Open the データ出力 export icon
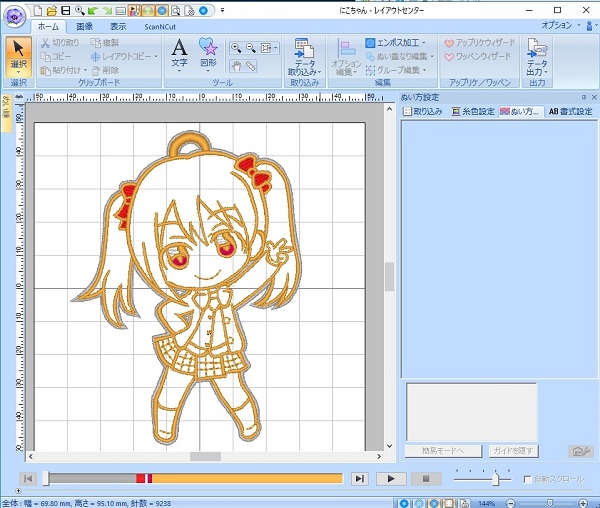Screen dimensions: 600x508 [x=537, y=47]
